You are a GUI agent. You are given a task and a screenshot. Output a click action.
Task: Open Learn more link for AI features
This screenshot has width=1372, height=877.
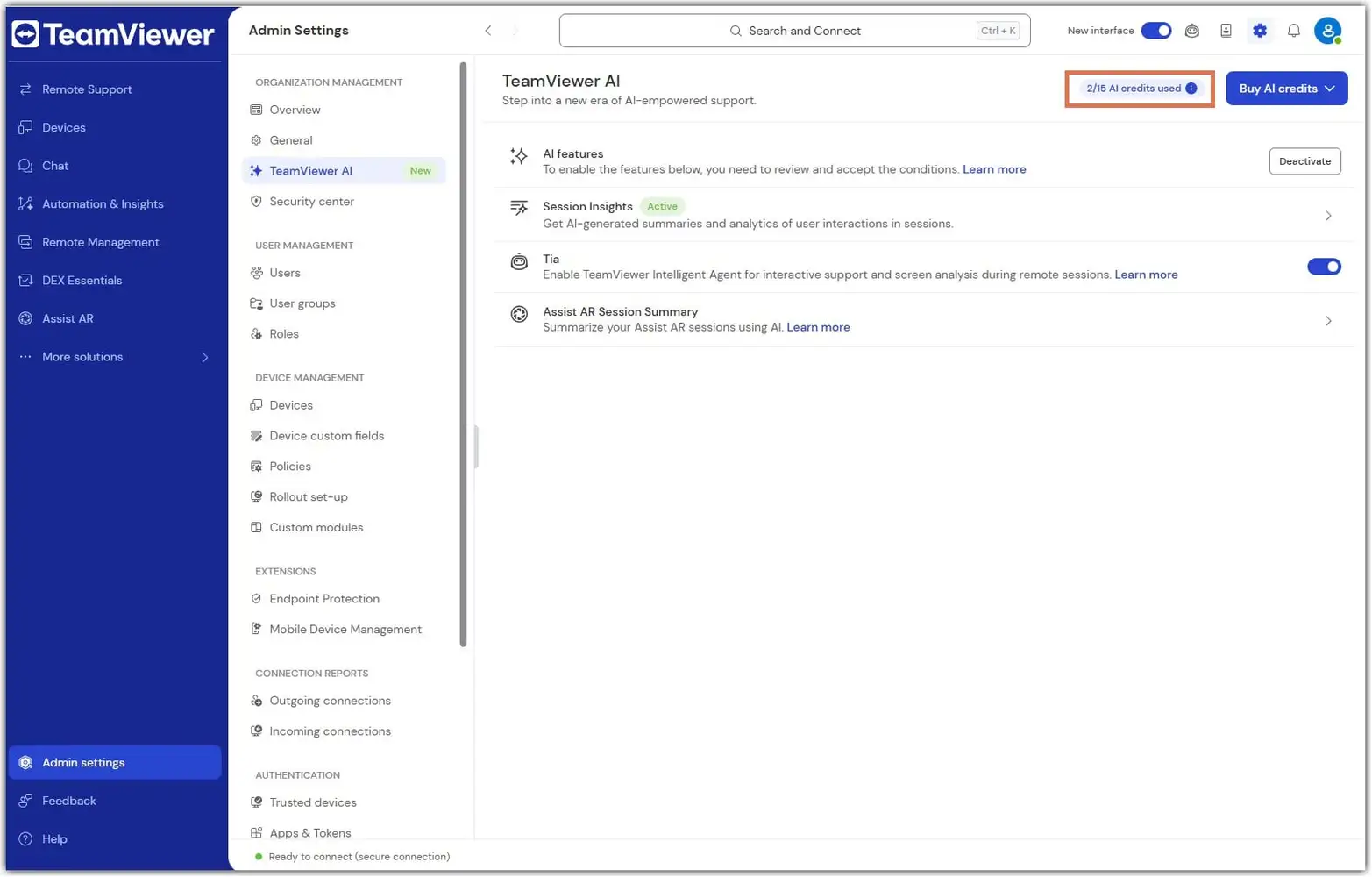(x=994, y=169)
